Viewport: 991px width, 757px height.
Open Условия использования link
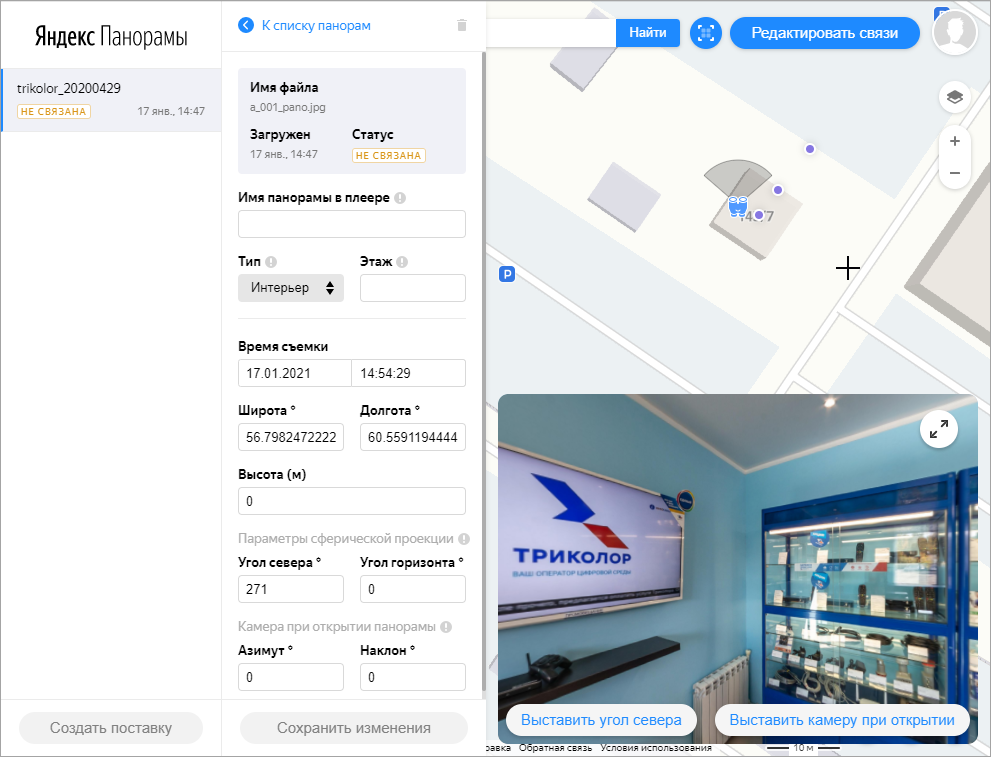pos(655,748)
